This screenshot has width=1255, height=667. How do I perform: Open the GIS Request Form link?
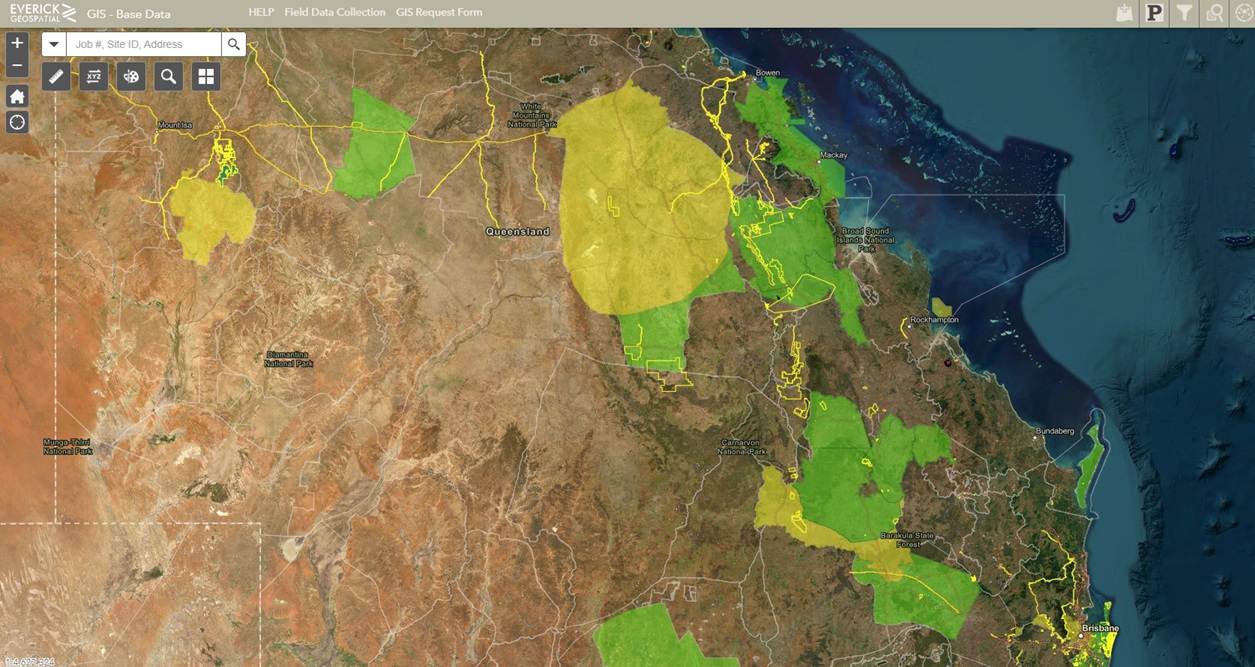tap(439, 13)
